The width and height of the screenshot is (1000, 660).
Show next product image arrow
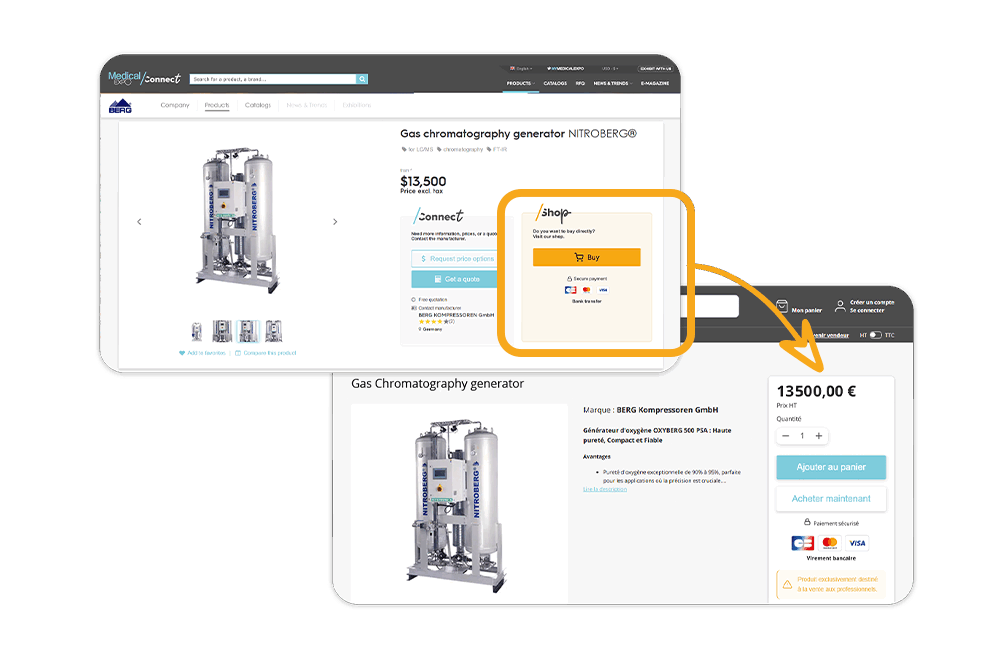pyautogui.click(x=335, y=222)
